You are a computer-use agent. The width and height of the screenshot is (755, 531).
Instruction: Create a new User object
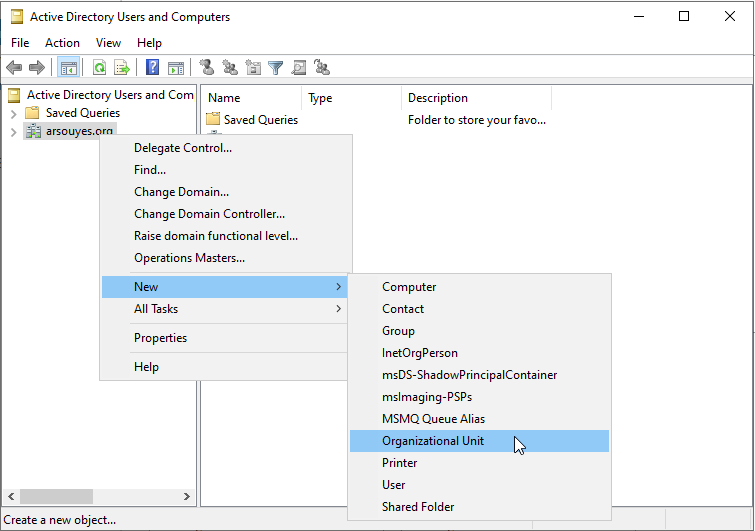(x=479, y=485)
